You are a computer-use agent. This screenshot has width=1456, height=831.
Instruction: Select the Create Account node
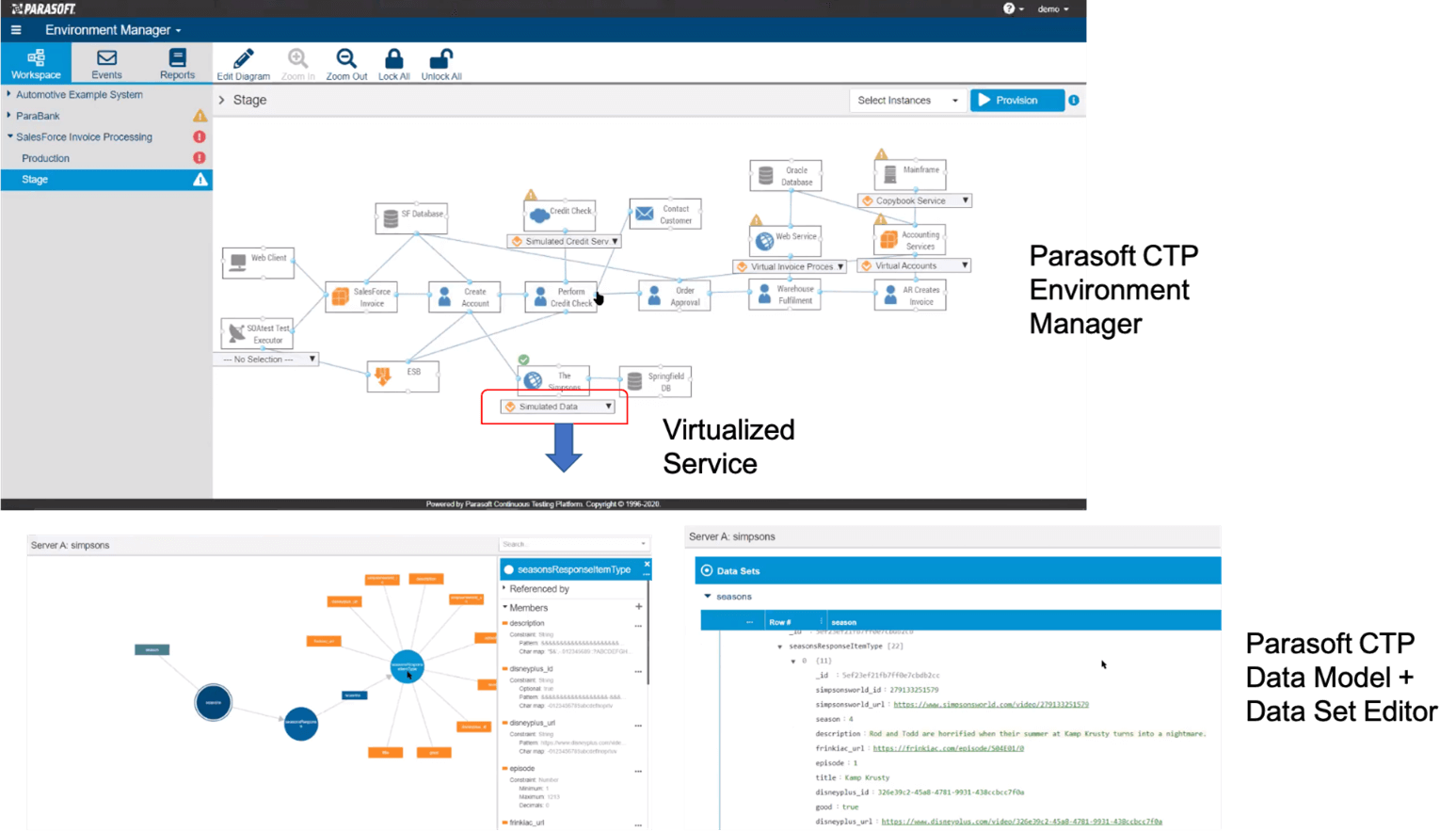tap(465, 296)
